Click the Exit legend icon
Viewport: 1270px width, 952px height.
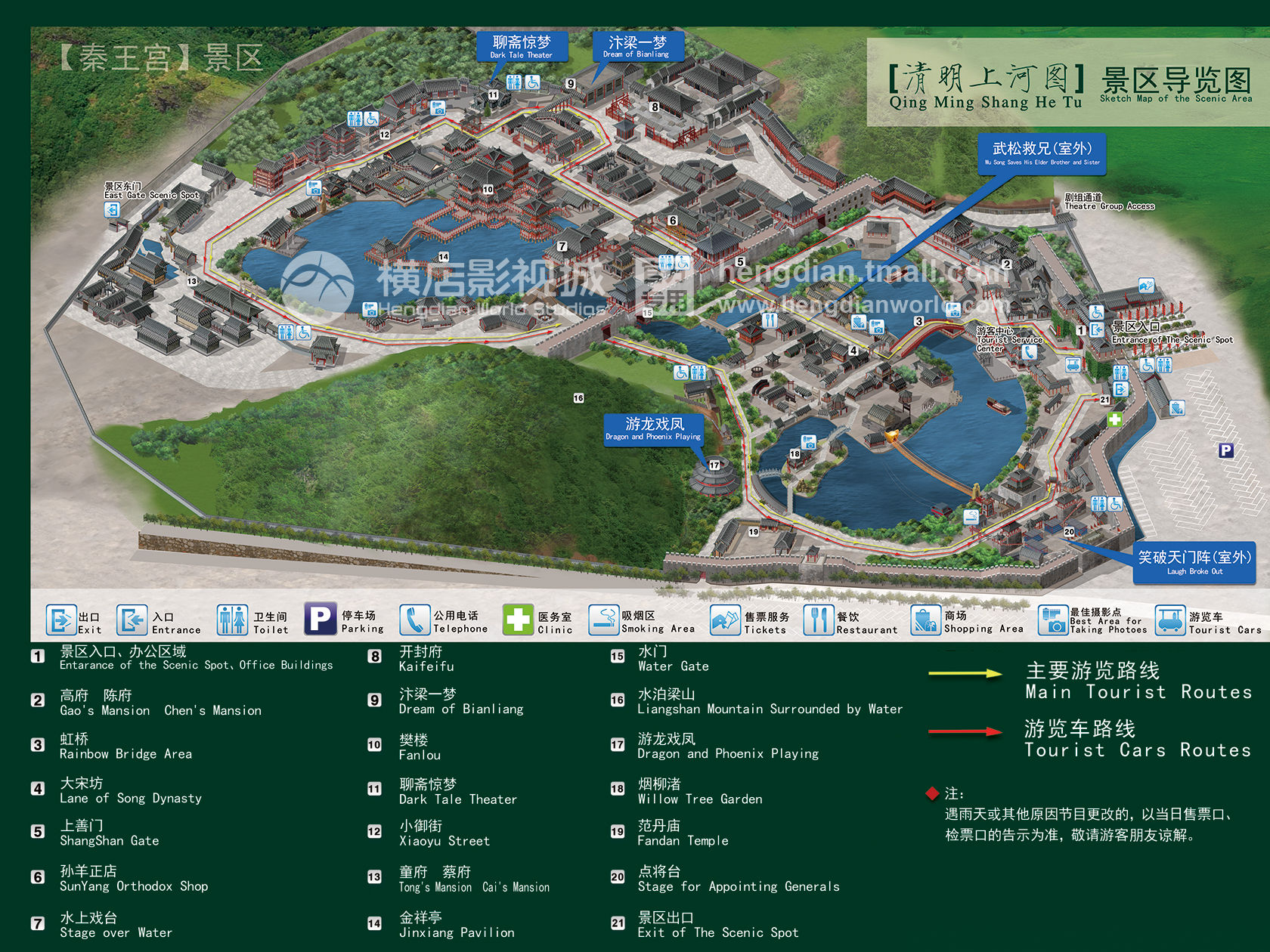(x=60, y=620)
